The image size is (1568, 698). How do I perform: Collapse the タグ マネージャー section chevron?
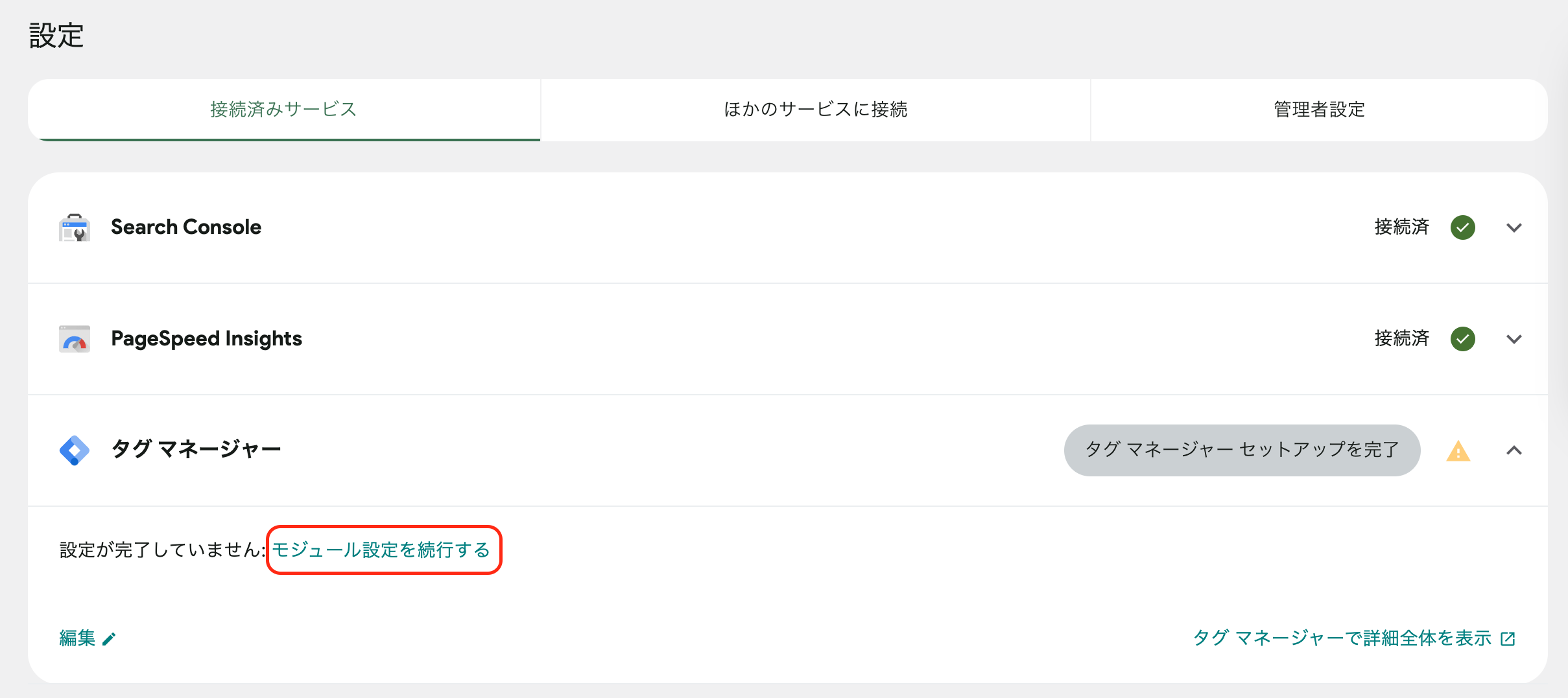tap(1514, 450)
